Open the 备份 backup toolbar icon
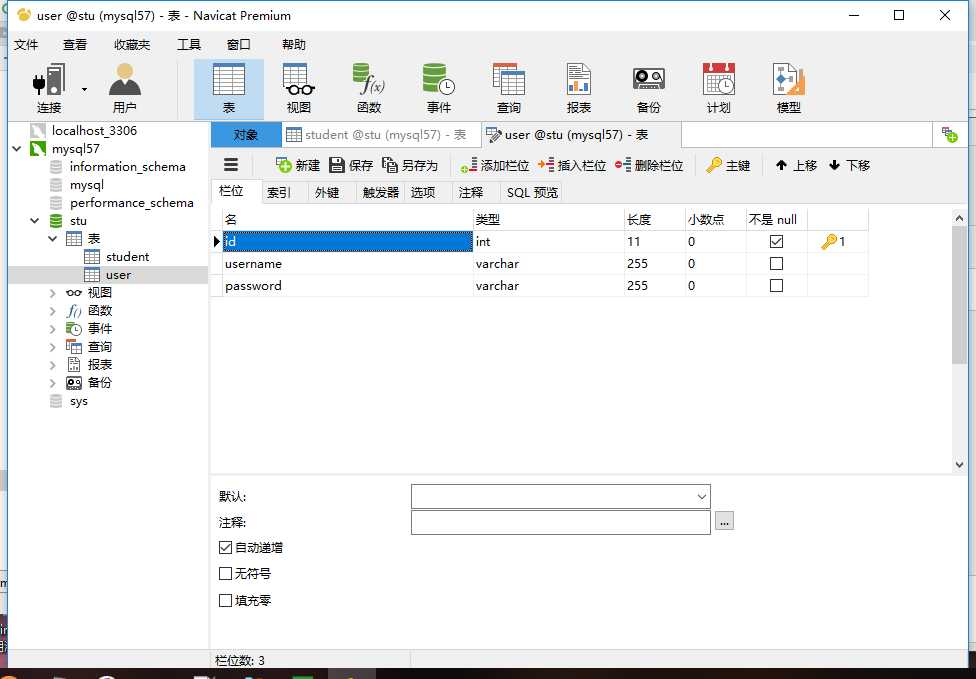 tap(649, 88)
